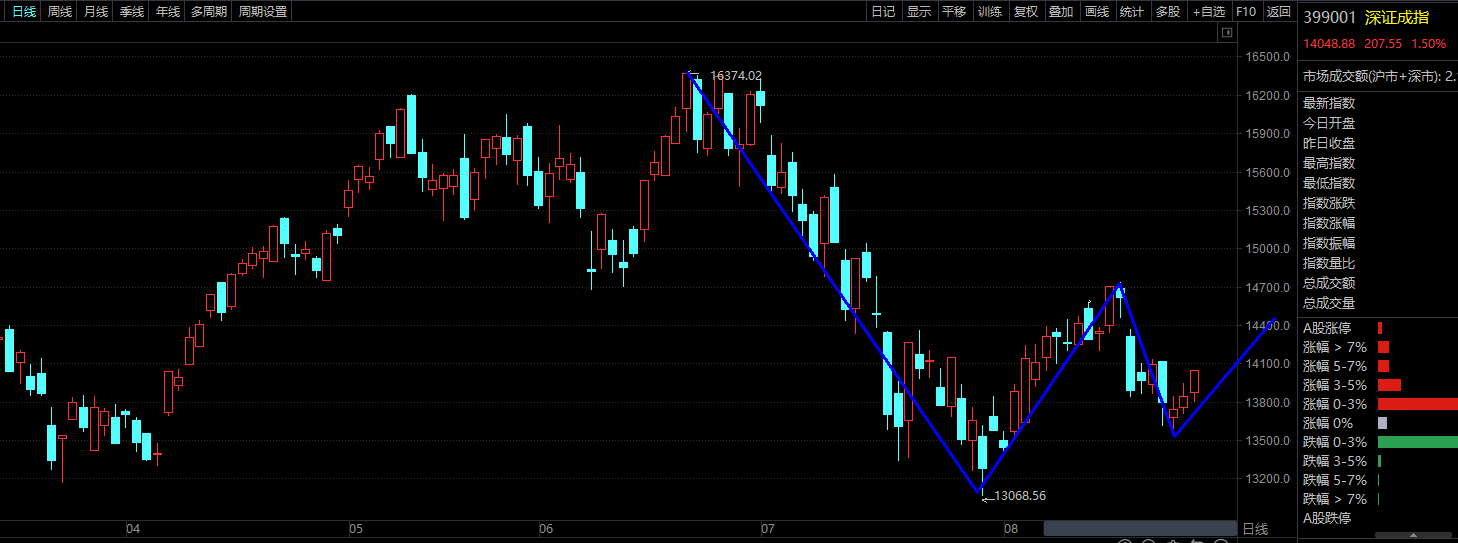1458x543 pixels.
Task: Open the 季线 quarterly chart tab
Action: (132, 12)
